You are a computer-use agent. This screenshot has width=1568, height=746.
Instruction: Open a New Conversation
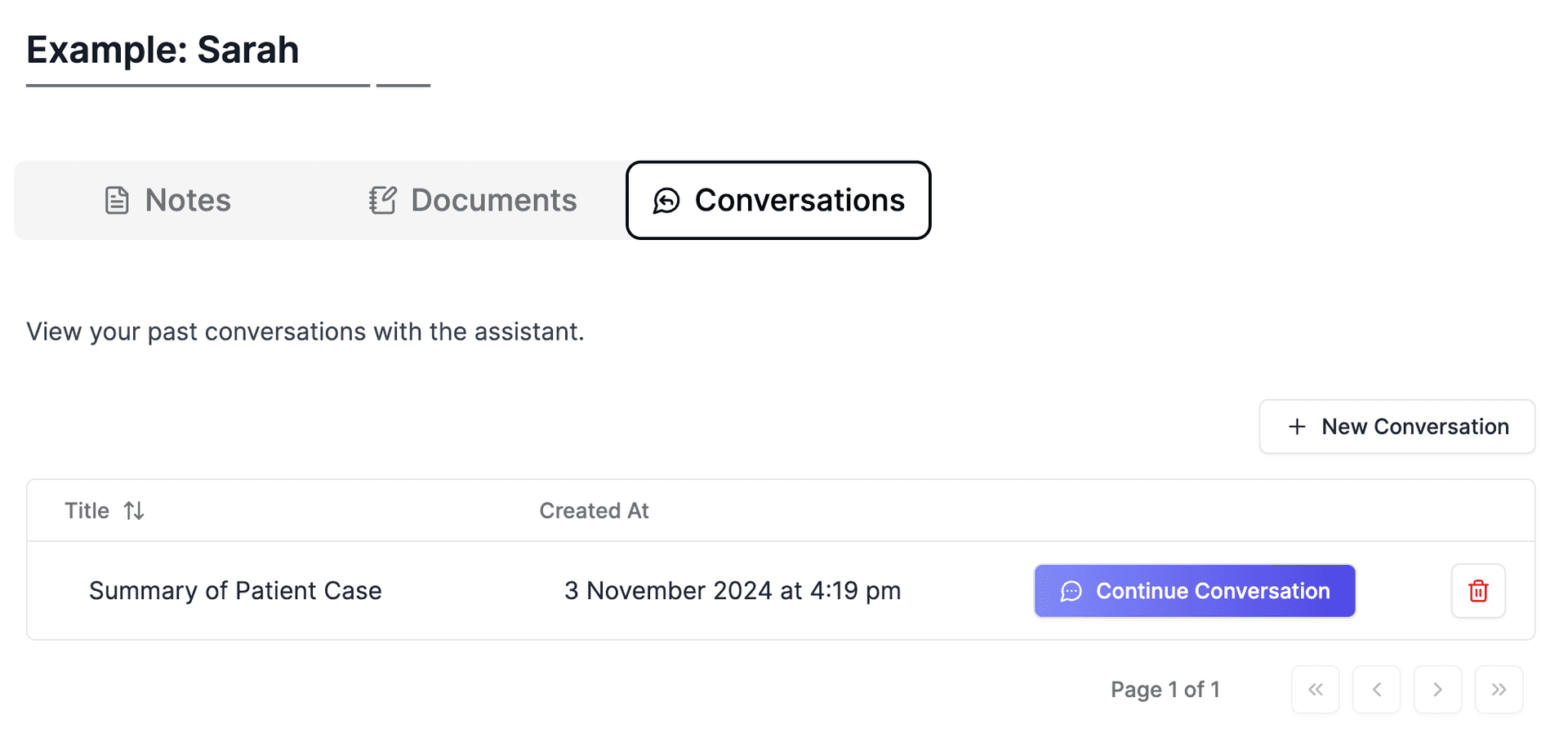(1396, 426)
